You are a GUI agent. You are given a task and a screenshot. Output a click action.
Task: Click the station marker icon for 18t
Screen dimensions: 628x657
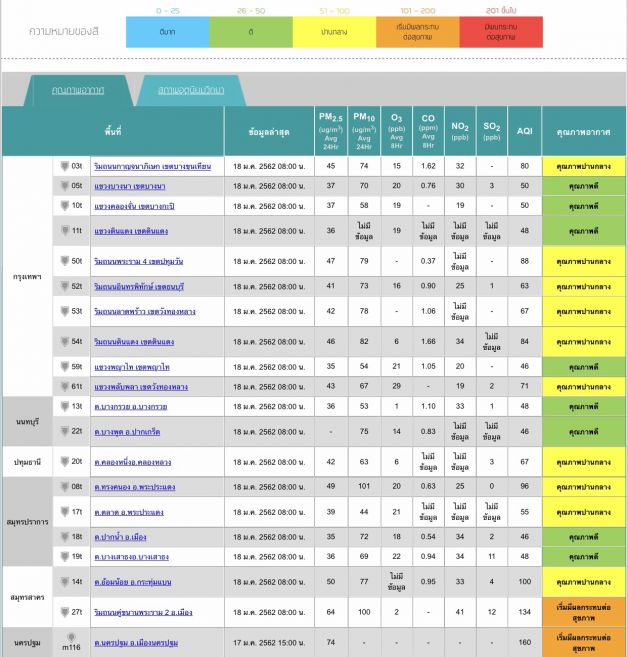pyautogui.click(x=65, y=537)
